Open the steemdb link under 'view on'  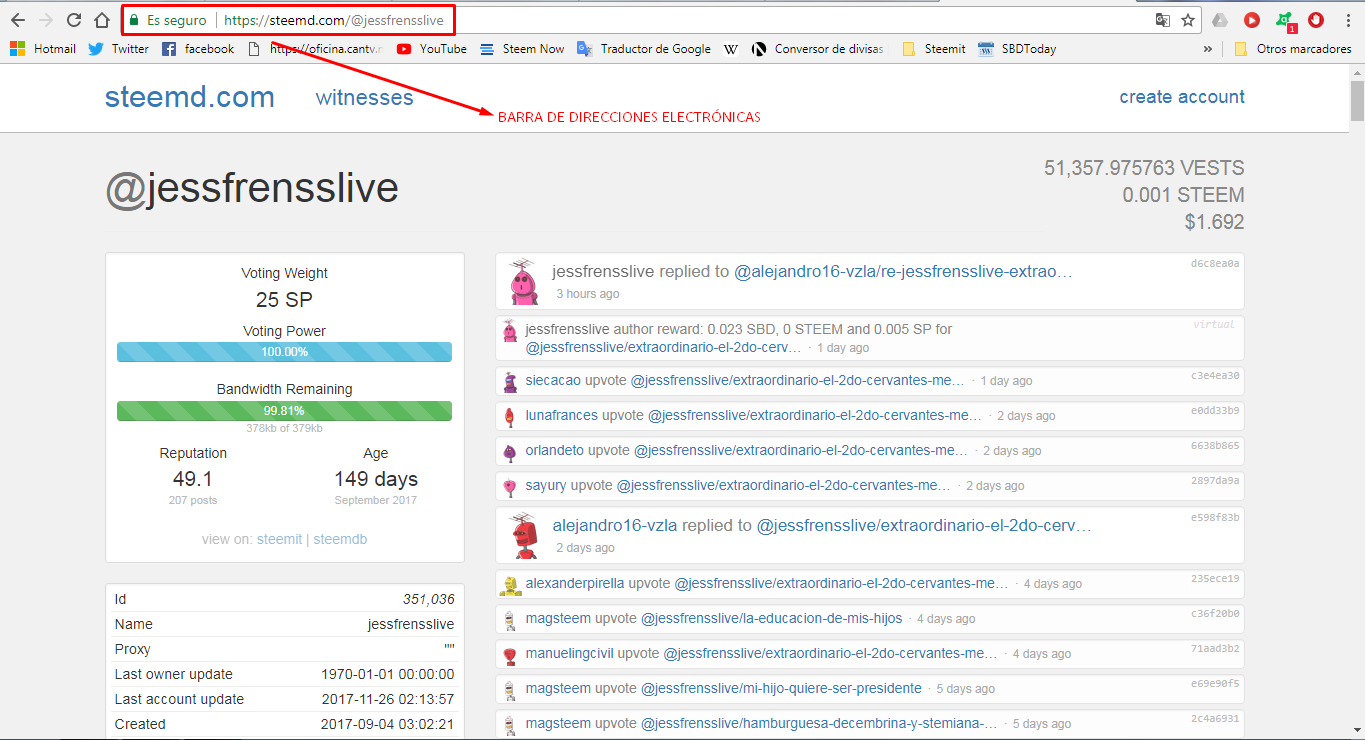[x=340, y=539]
